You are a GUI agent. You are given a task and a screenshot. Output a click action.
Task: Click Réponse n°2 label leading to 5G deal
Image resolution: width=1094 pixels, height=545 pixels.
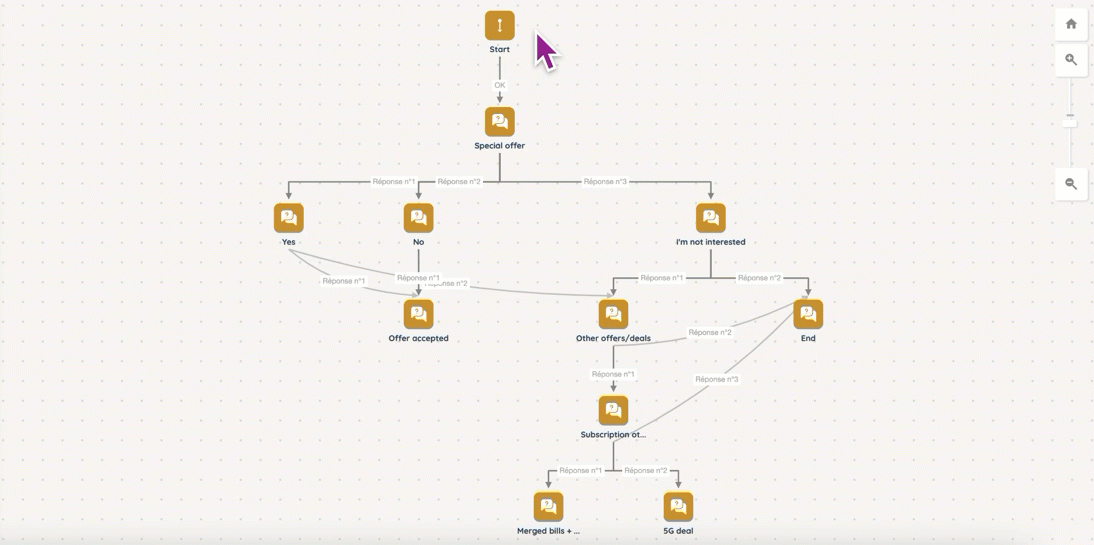point(645,470)
